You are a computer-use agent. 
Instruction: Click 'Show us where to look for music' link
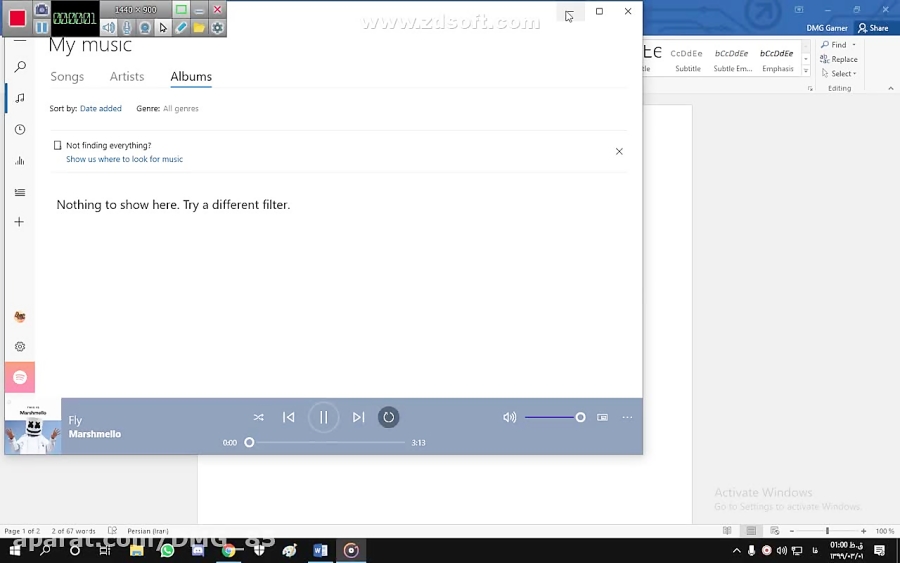pos(124,159)
